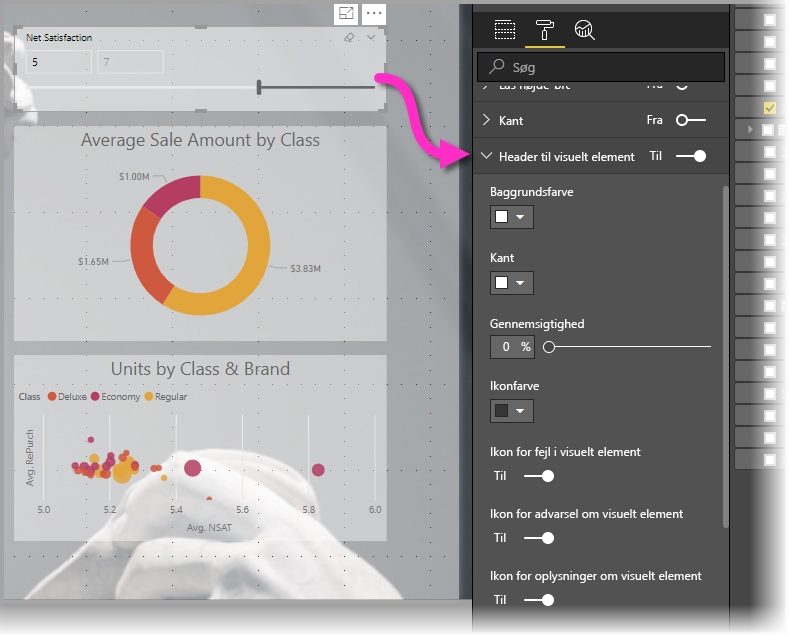Toggle Ikon for advarsel om visuelt element
789x636 pixels.
[x=539, y=538]
